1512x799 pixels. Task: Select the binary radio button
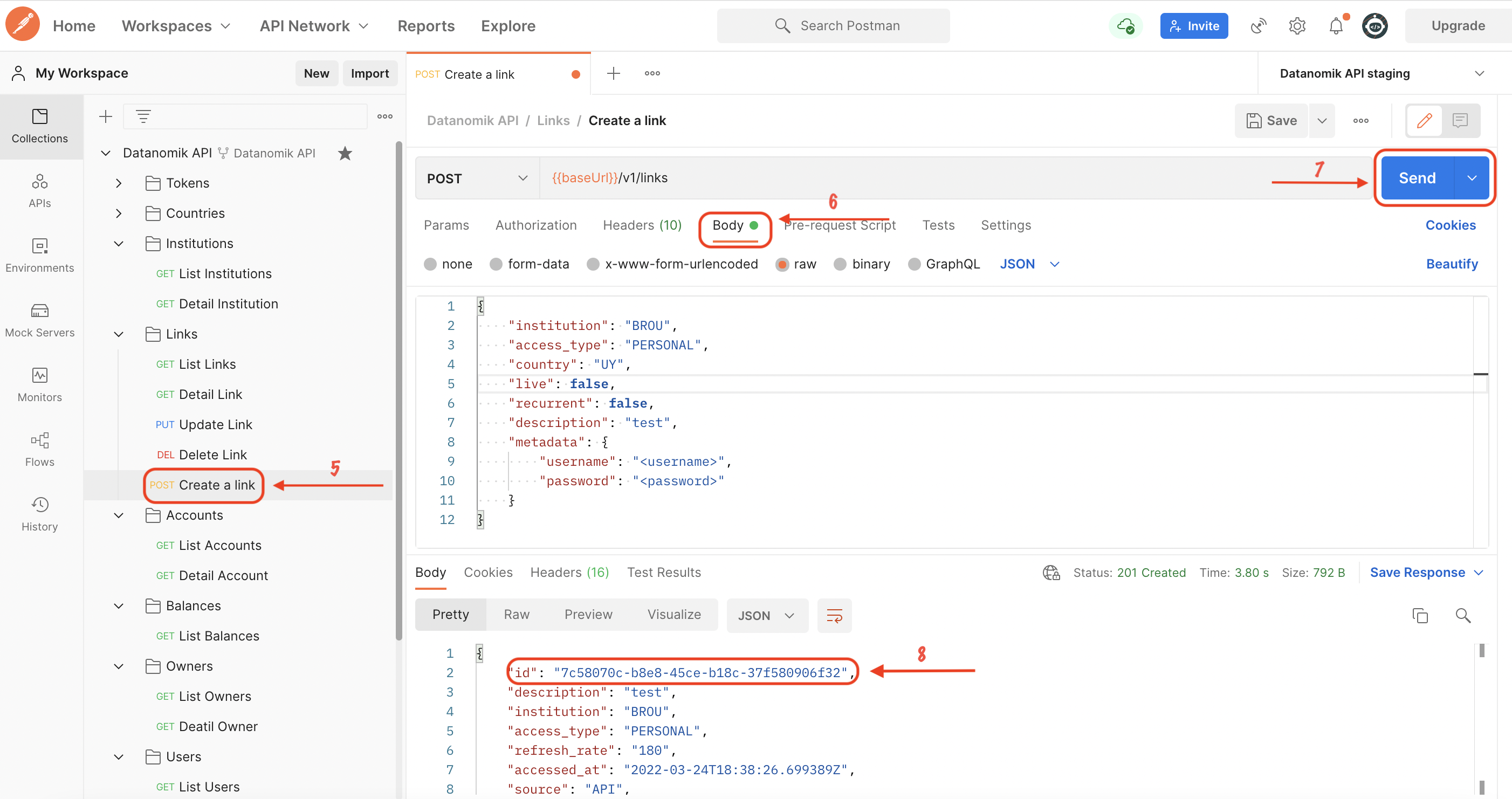(x=840, y=264)
